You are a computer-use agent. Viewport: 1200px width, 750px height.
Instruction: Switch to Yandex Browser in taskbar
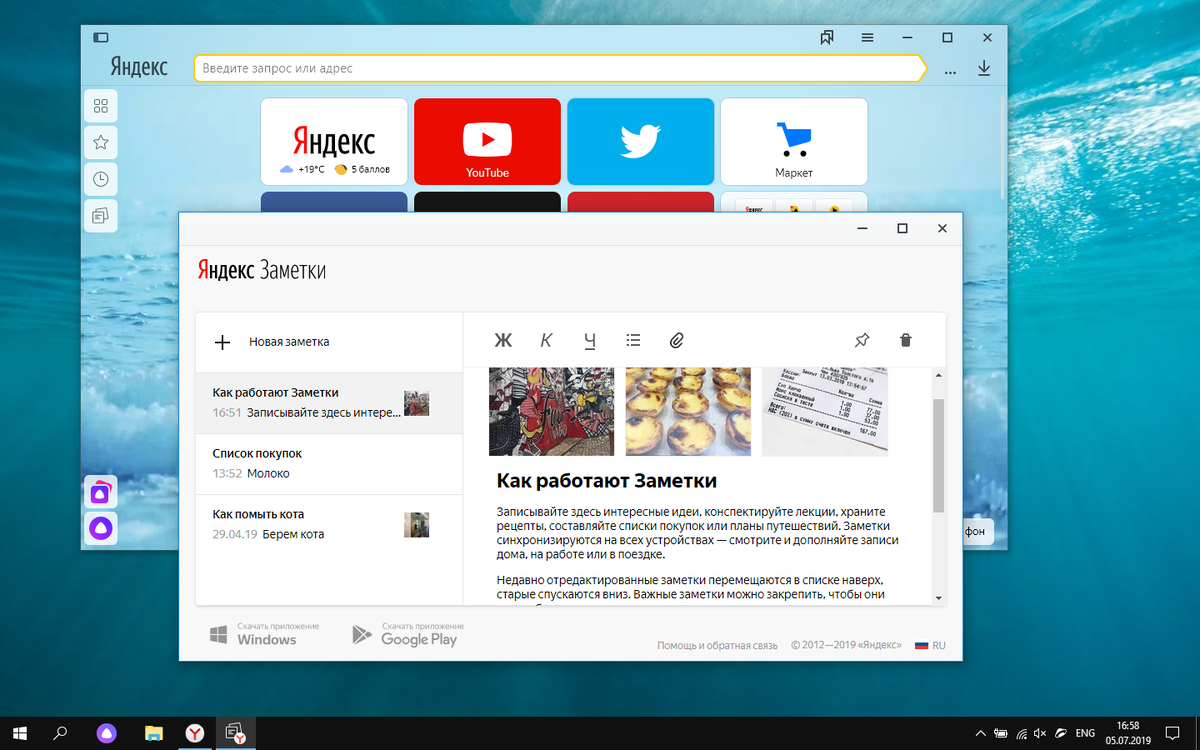pyautogui.click(x=195, y=733)
